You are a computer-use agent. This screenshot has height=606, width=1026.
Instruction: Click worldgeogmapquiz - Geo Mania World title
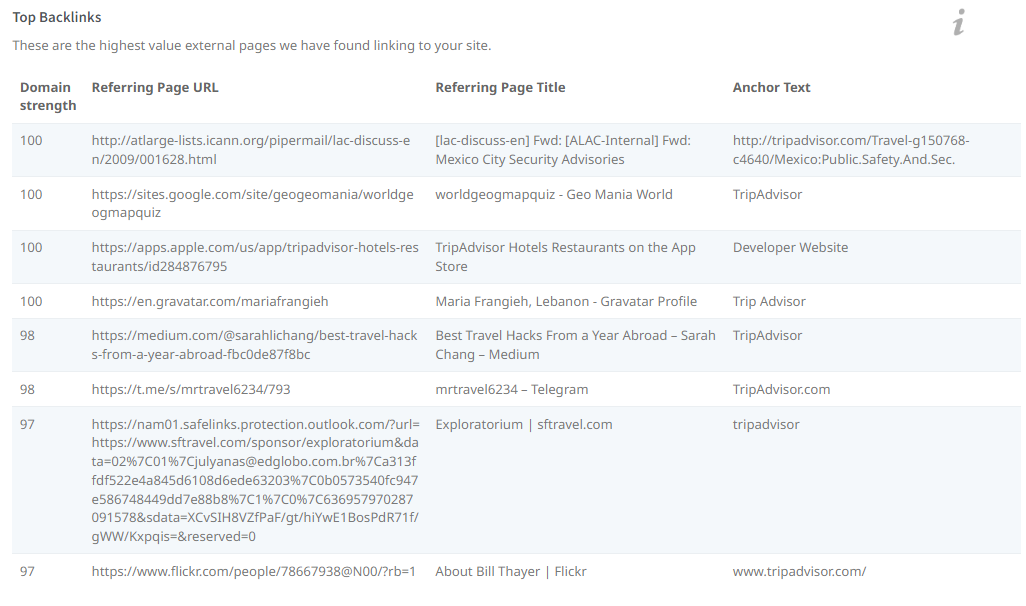(x=554, y=194)
